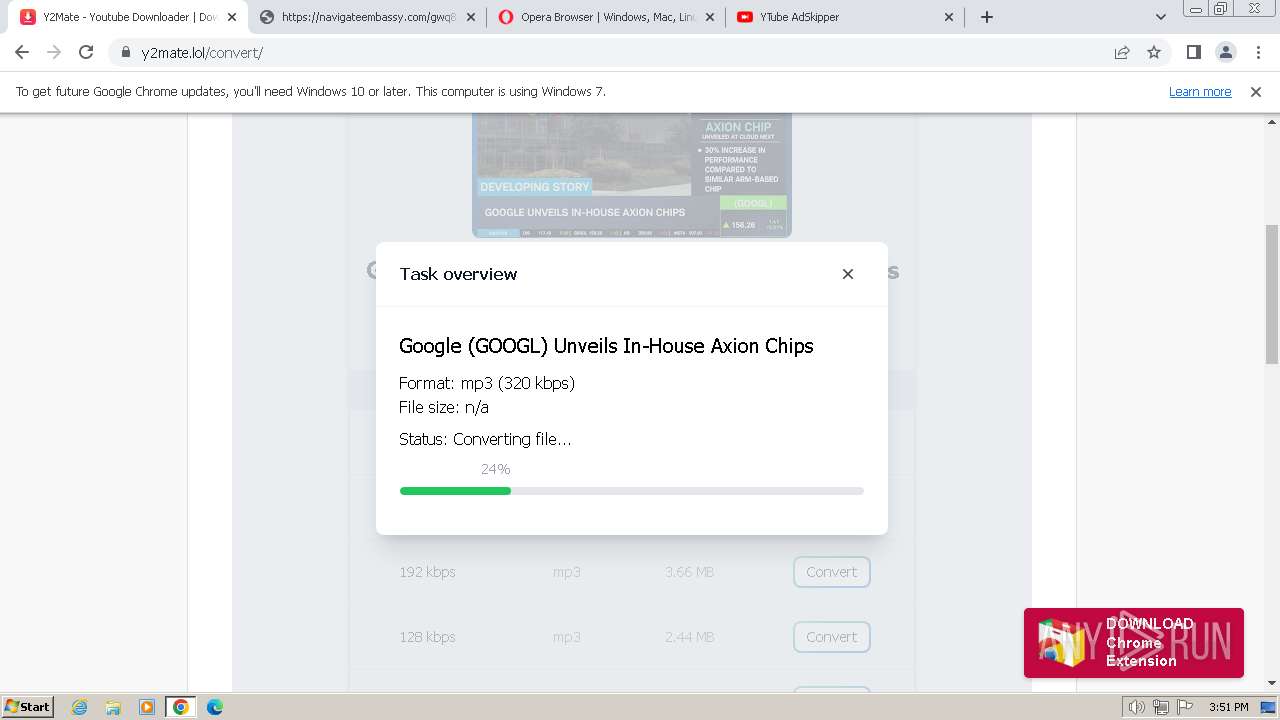Open the Action Center flag icon
This screenshot has width=1280, height=720.
pos(1184,707)
